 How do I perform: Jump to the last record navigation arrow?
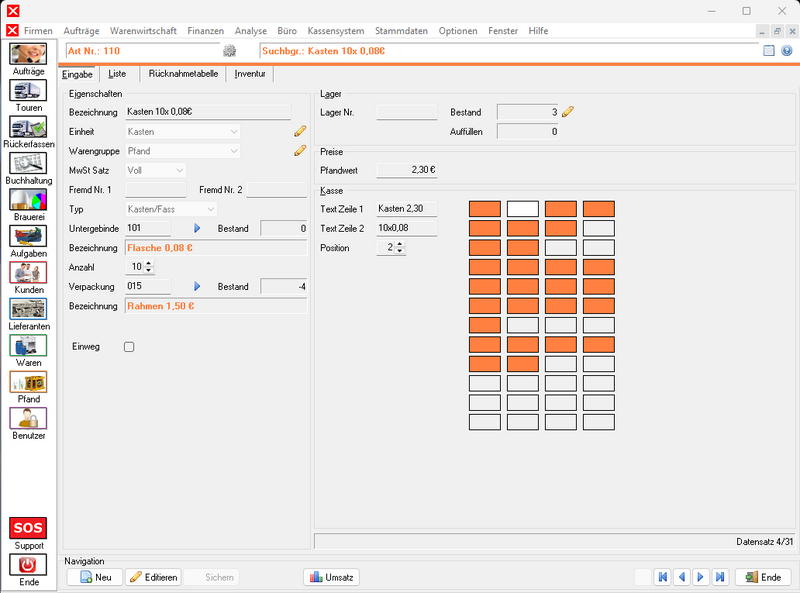pos(720,577)
